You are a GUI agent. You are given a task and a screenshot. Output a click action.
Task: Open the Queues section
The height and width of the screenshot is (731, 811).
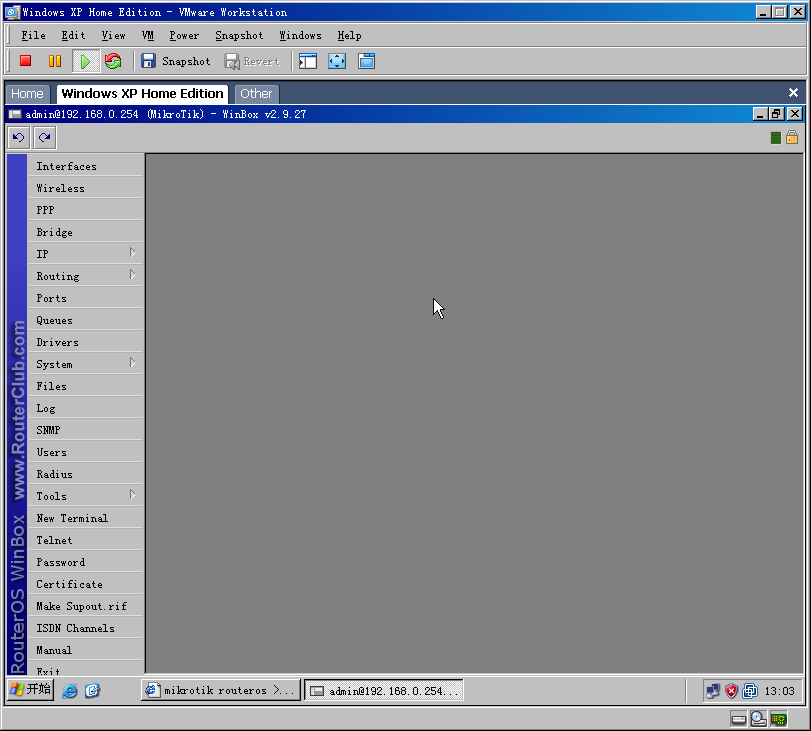pos(85,320)
